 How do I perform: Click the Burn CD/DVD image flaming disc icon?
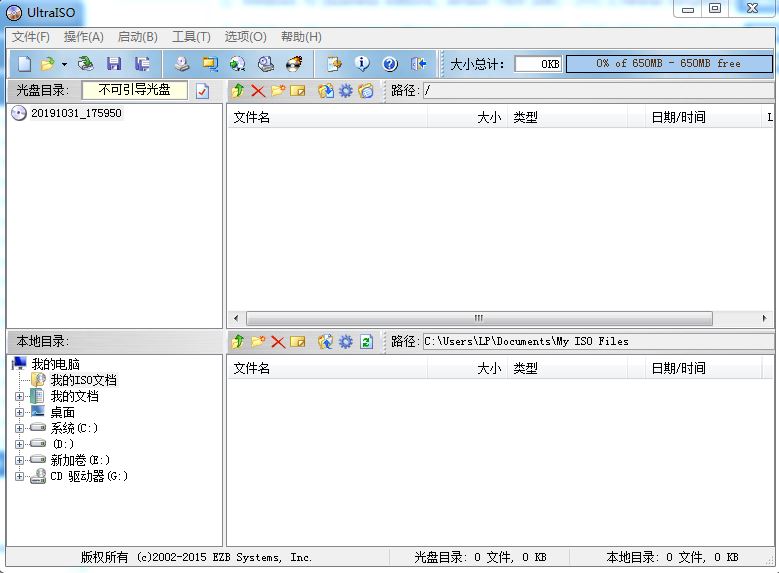(x=294, y=64)
